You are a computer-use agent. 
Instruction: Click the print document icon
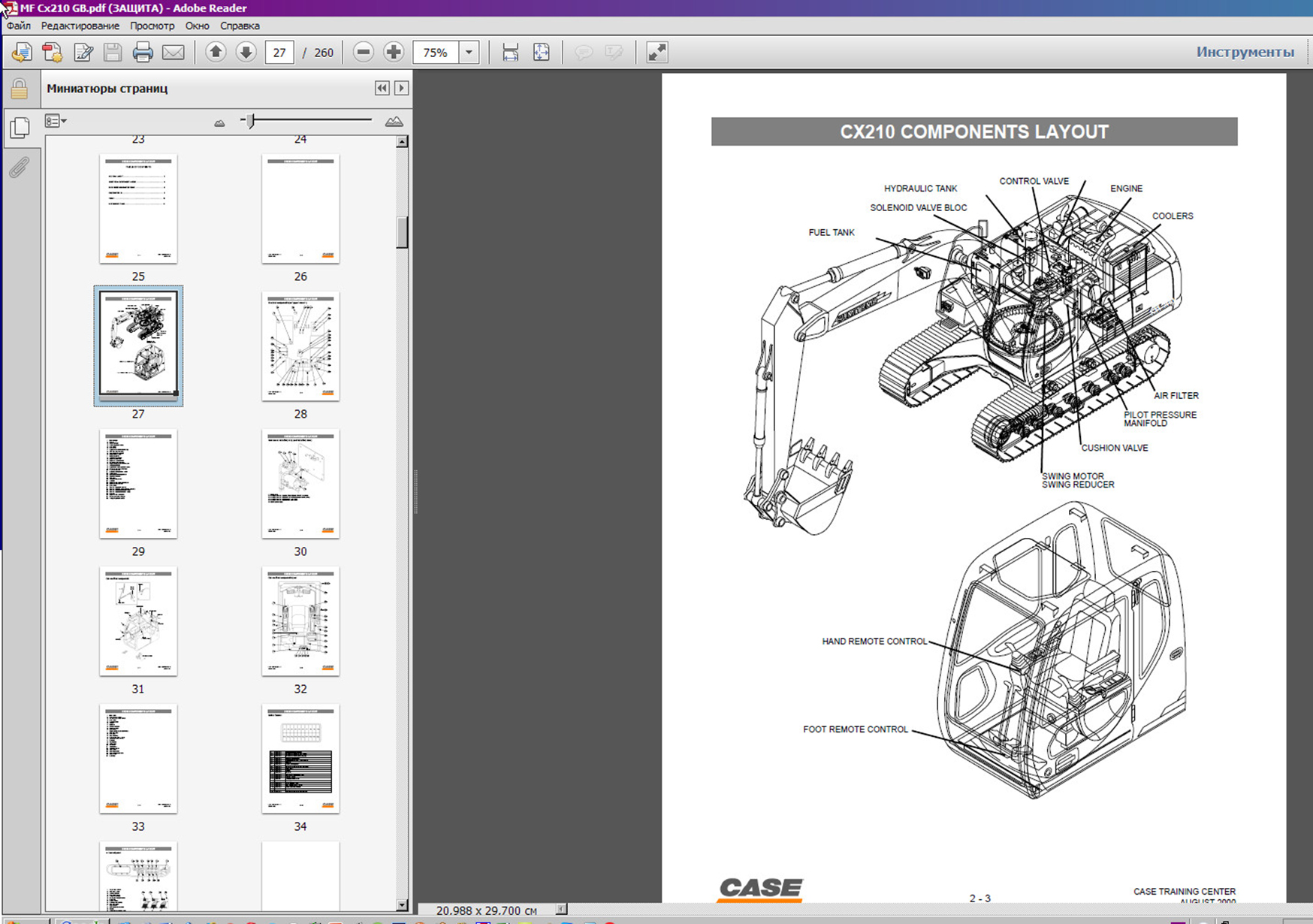coord(143,53)
